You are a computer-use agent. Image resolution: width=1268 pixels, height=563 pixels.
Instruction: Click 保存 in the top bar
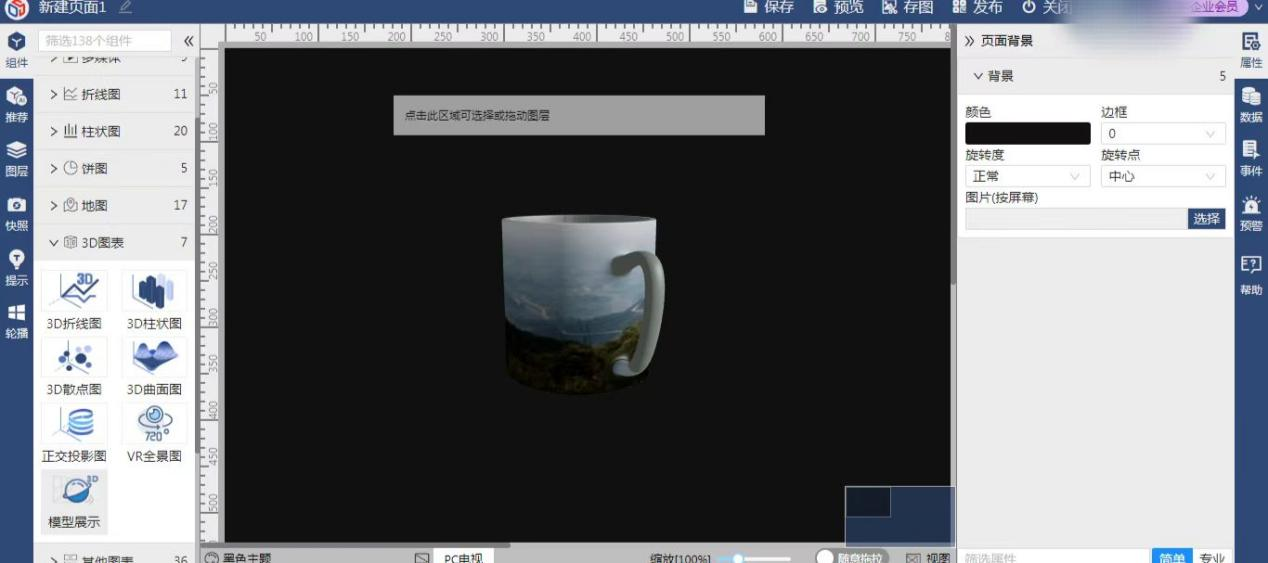(769, 6)
